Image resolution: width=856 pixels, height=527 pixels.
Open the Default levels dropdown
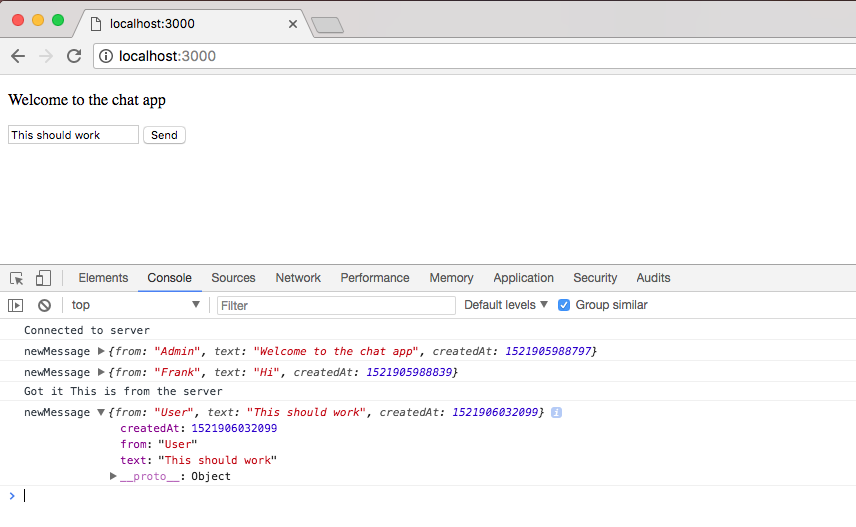click(506, 305)
